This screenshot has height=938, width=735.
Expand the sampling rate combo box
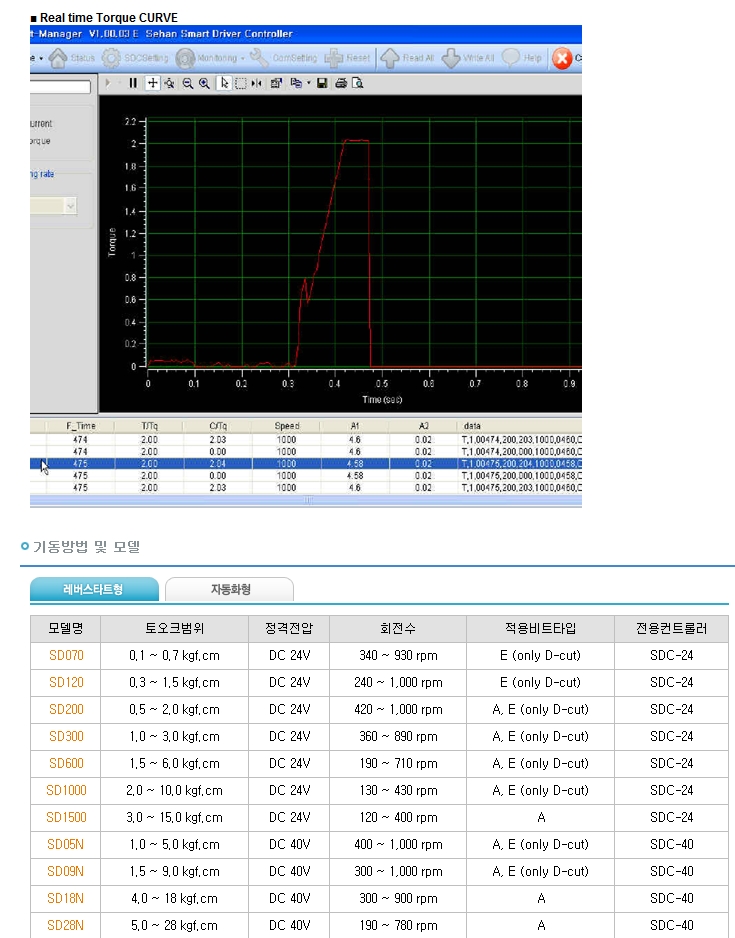coord(70,205)
